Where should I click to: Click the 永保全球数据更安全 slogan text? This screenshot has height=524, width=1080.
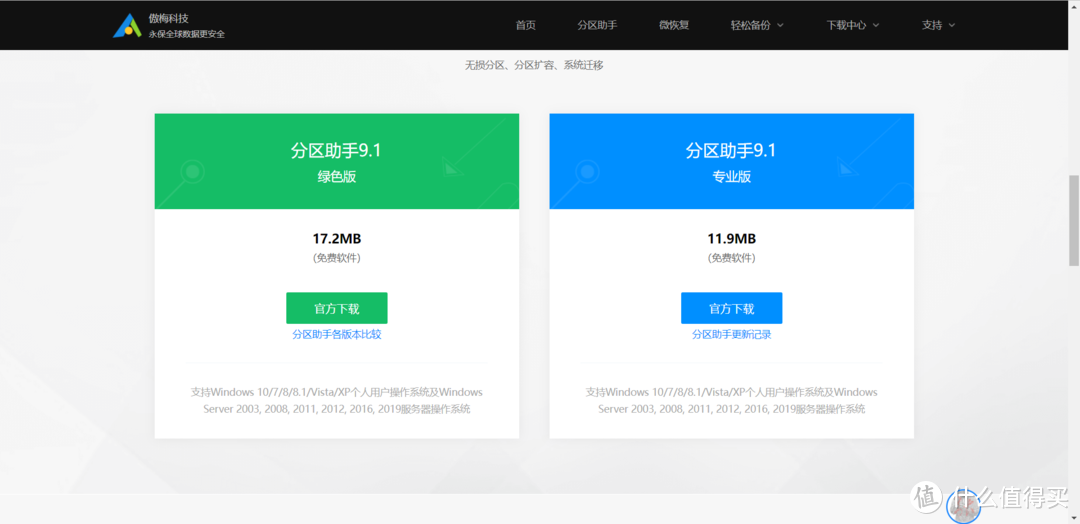[x=187, y=34]
